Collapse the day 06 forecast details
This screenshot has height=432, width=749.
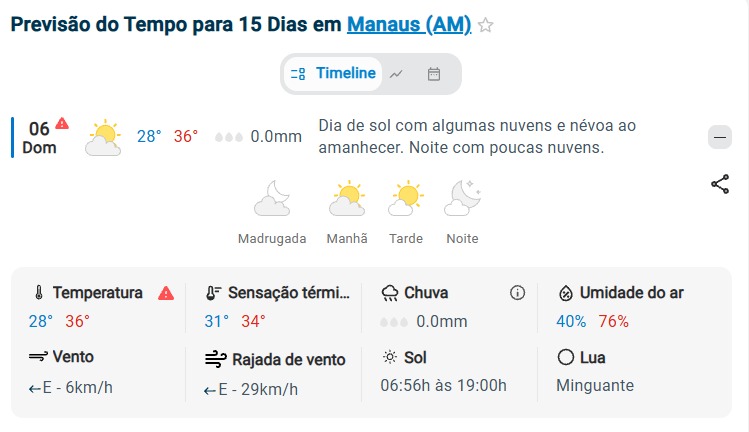pyautogui.click(x=719, y=137)
